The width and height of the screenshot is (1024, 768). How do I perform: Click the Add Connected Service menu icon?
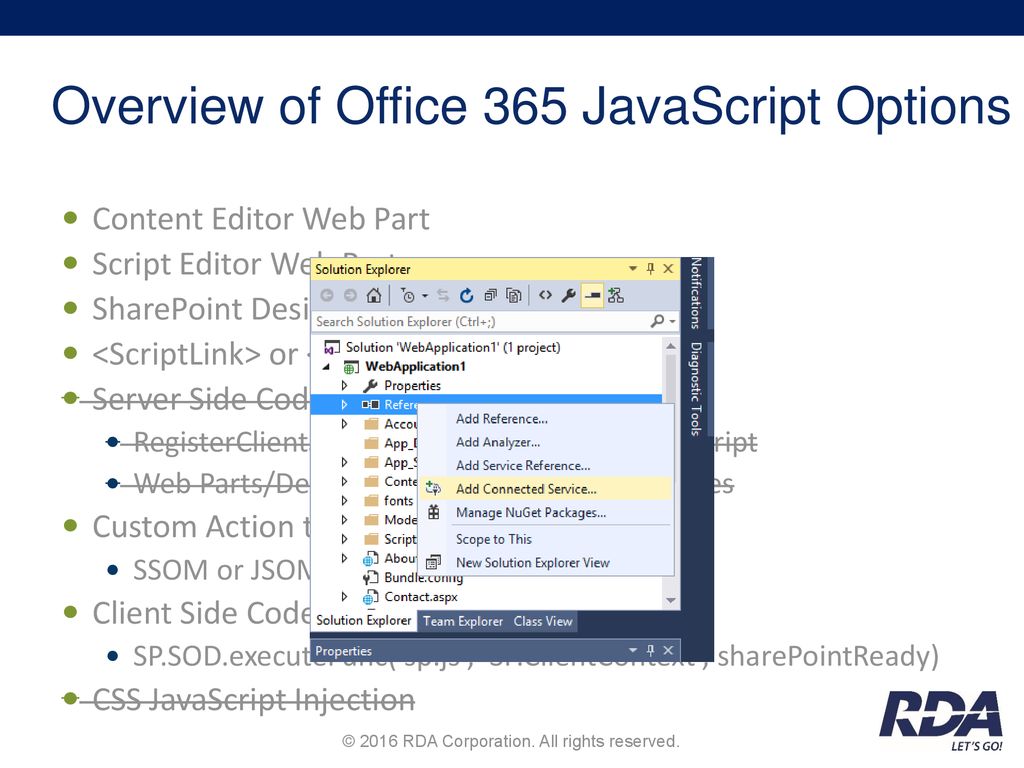[433, 488]
